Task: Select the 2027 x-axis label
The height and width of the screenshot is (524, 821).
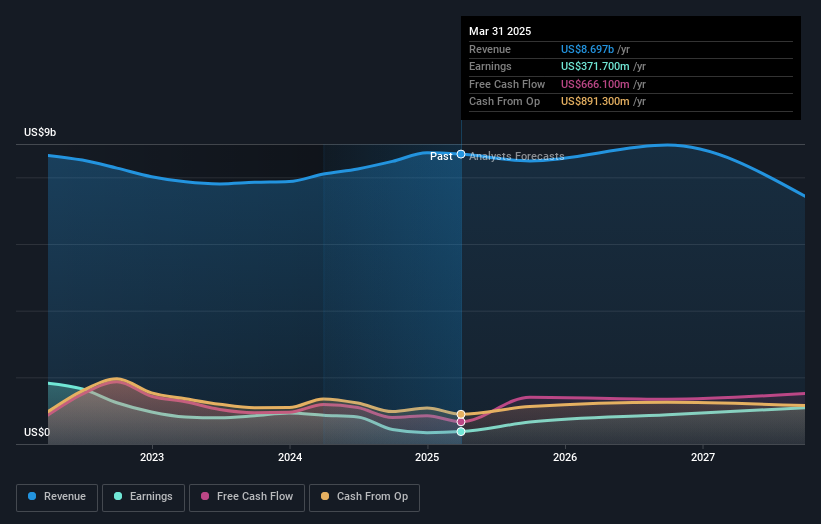Action: point(703,457)
